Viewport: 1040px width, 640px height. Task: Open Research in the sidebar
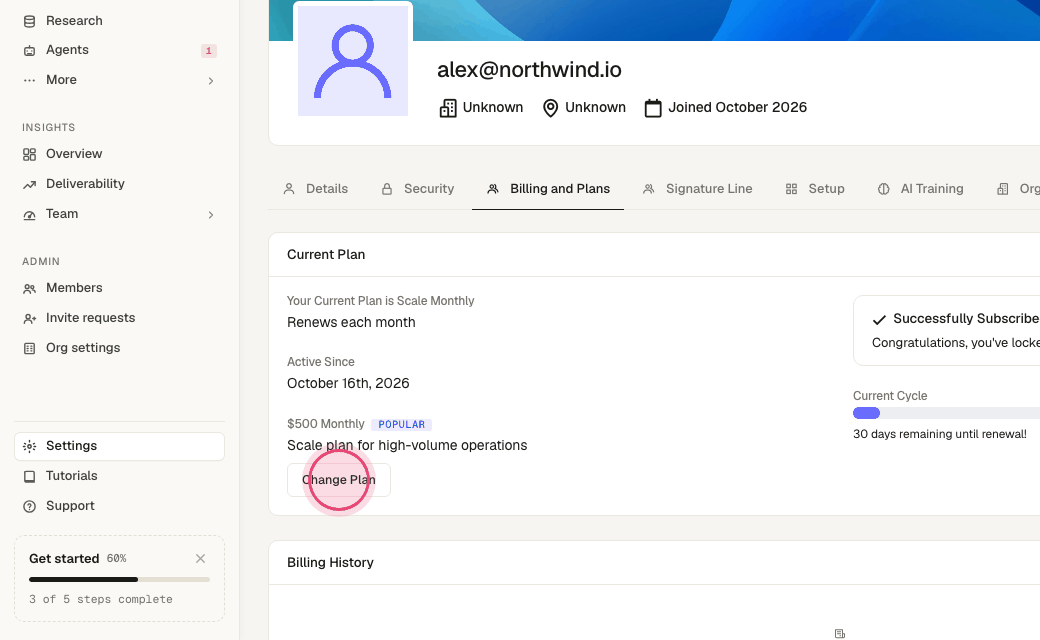pyautogui.click(x=119, y=21)
